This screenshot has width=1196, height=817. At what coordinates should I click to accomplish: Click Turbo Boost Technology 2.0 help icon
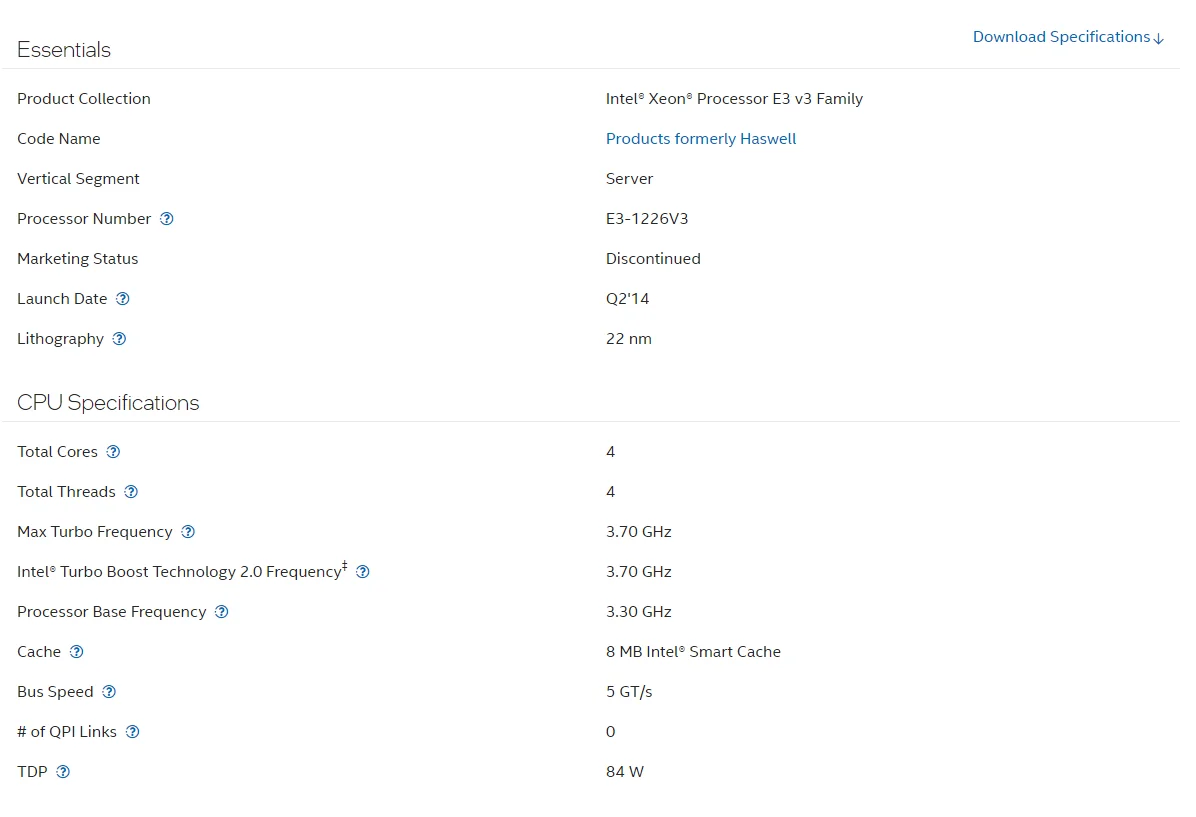tap(363, 572)
